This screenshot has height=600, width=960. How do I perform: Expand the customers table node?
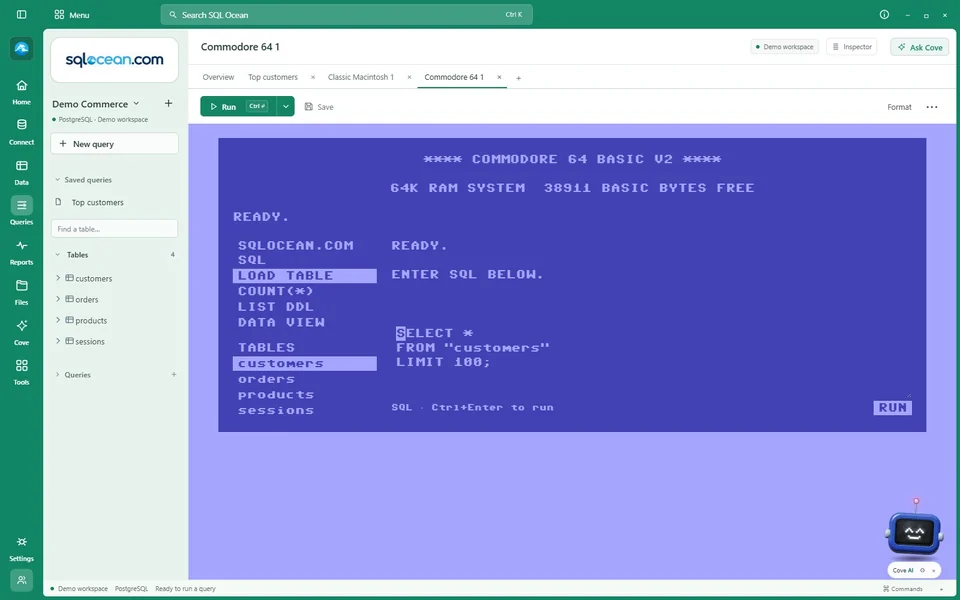click(x=58, y=278)
